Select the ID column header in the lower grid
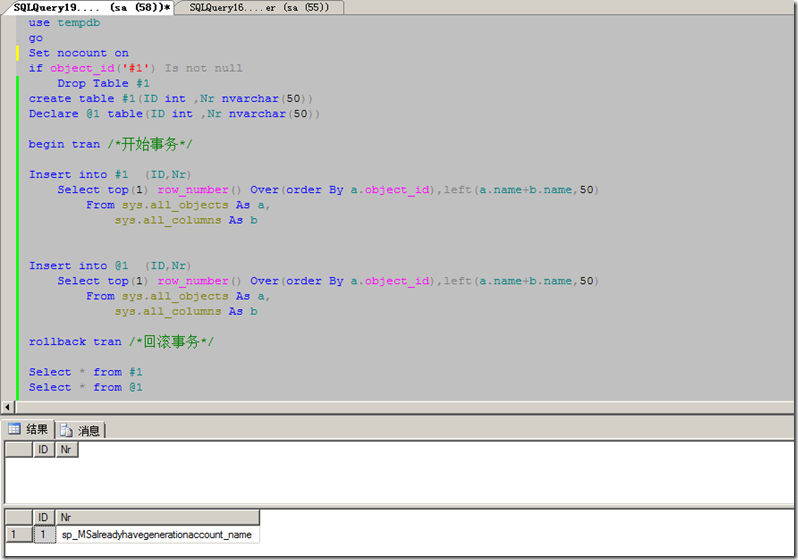798x560 pixels. 44,517
